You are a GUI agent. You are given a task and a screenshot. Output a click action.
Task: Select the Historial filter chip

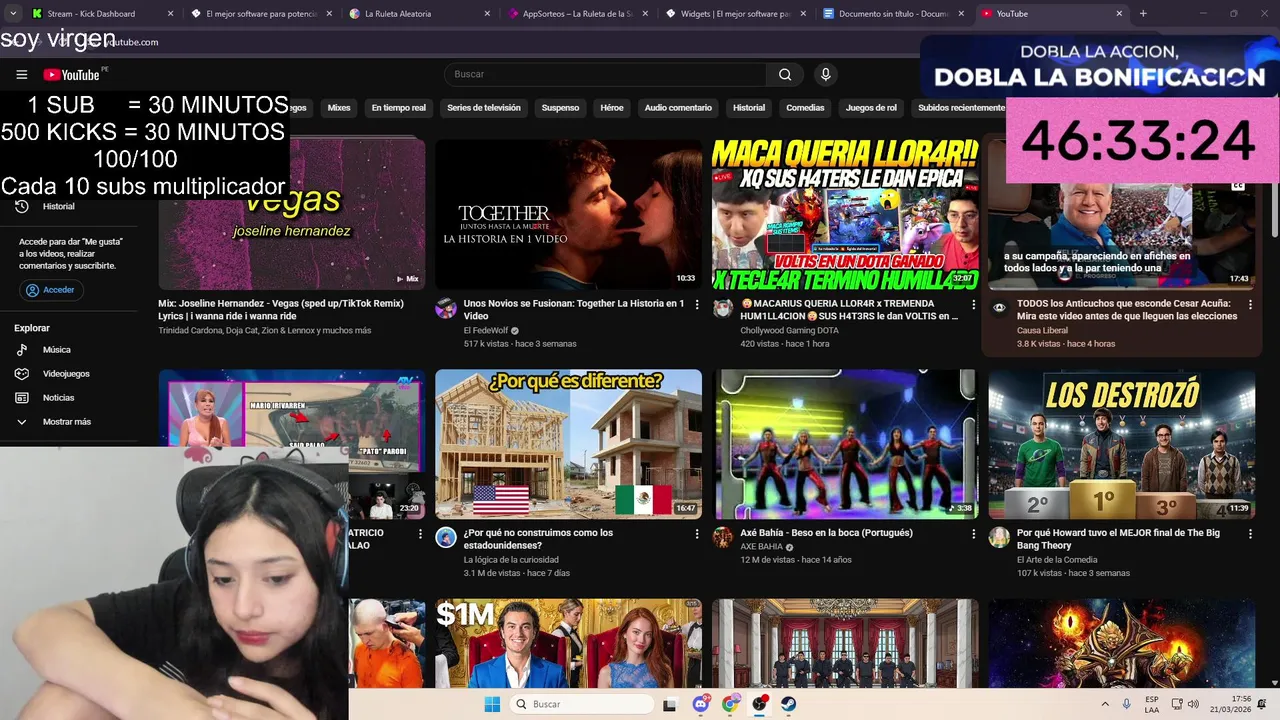(x=749, y=108)
